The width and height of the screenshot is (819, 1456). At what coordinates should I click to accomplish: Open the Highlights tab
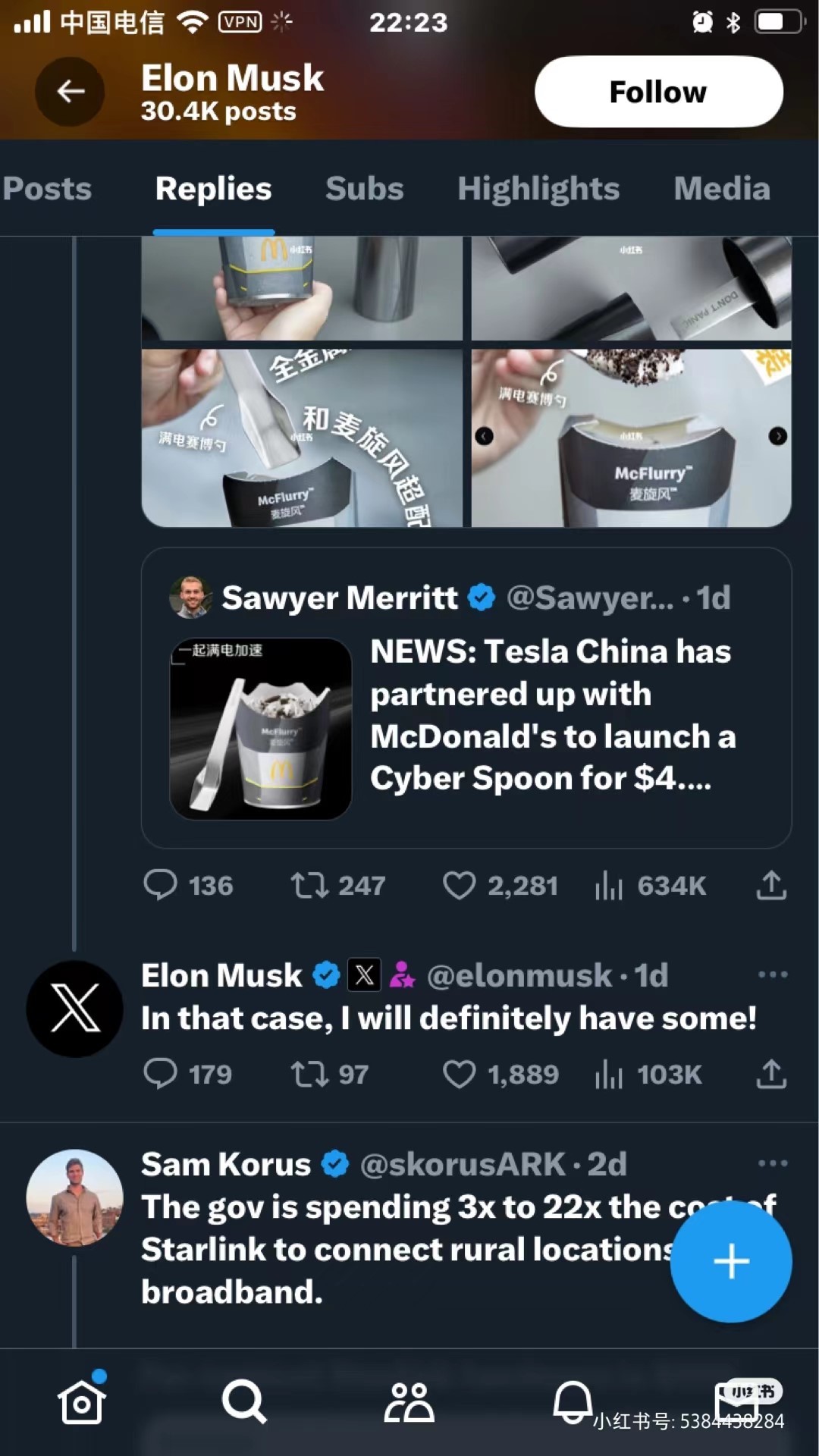tap(538, 189)
